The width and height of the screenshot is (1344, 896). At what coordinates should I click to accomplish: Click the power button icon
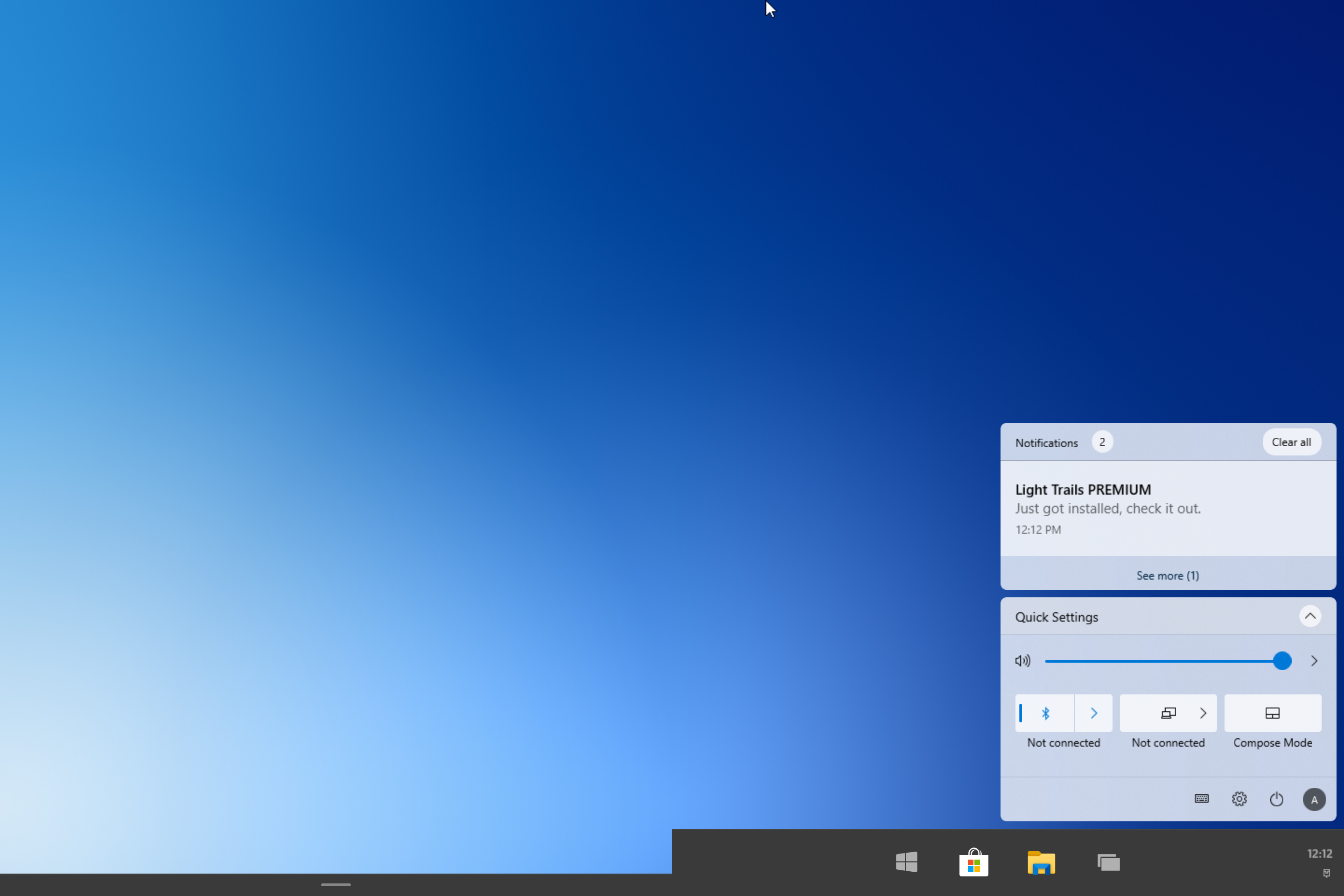1277,799
